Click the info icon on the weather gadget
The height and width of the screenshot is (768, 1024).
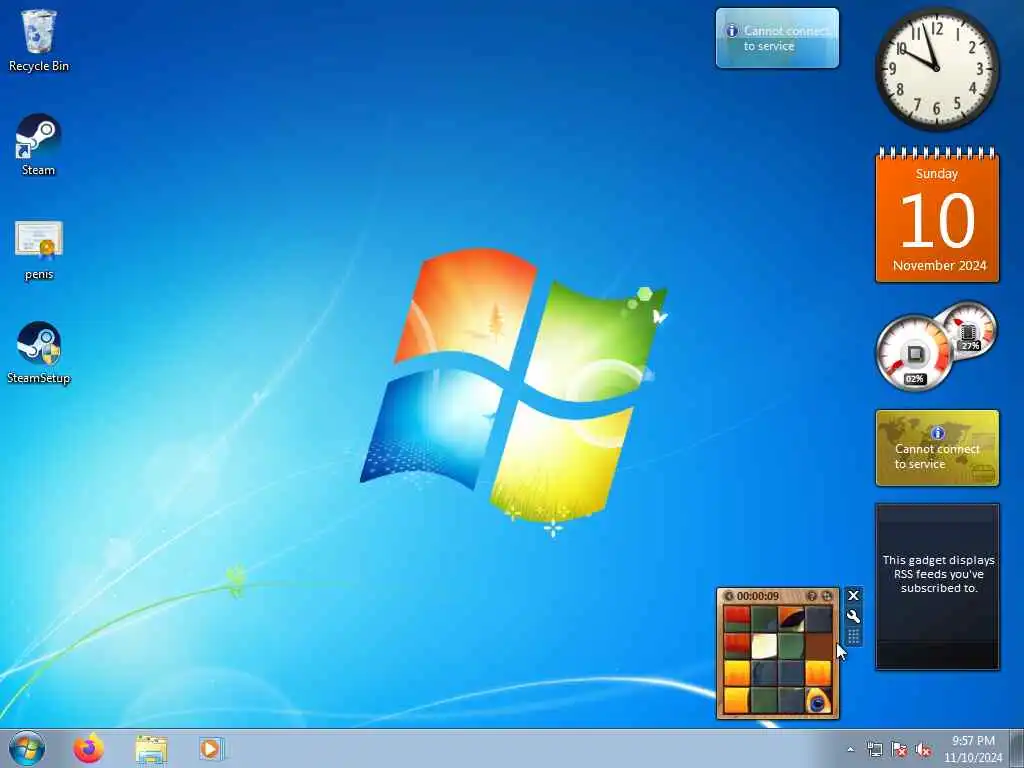point(732,31)
